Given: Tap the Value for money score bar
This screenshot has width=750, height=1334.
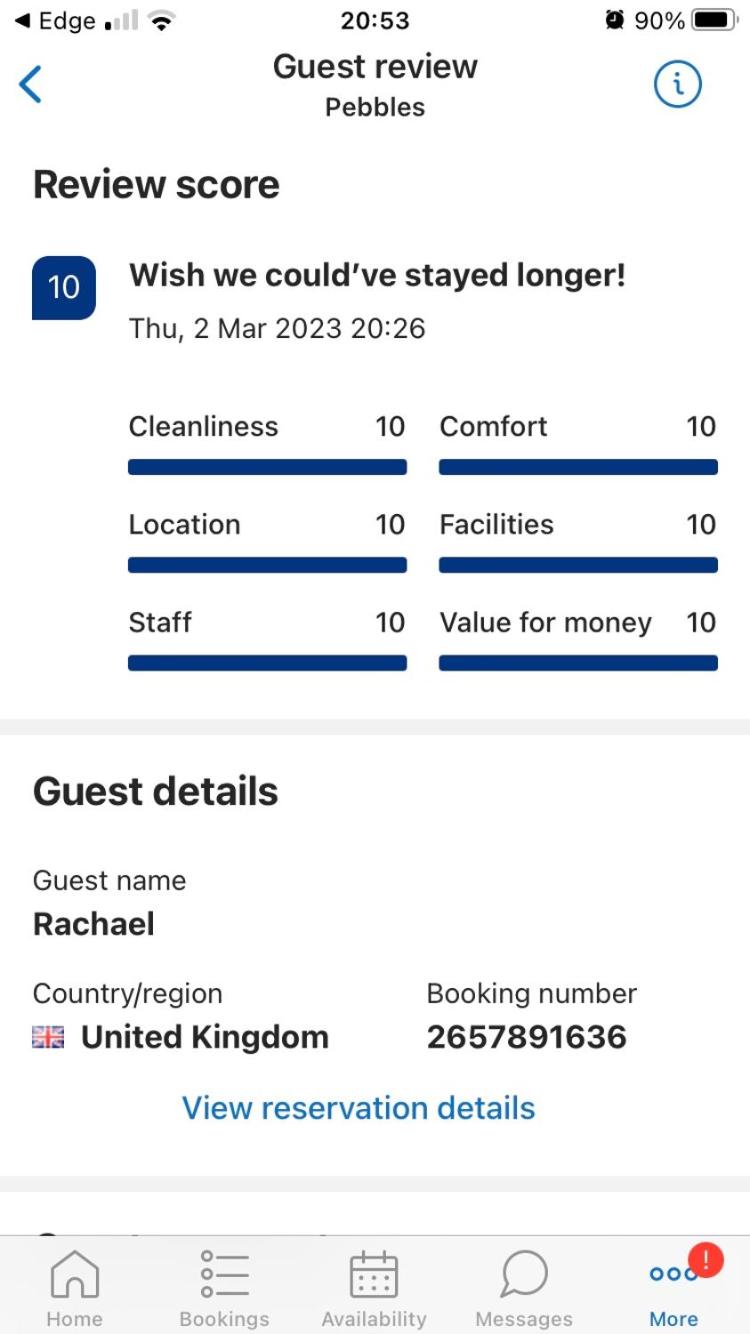Looking at the screenshot, I should (578, 663).
